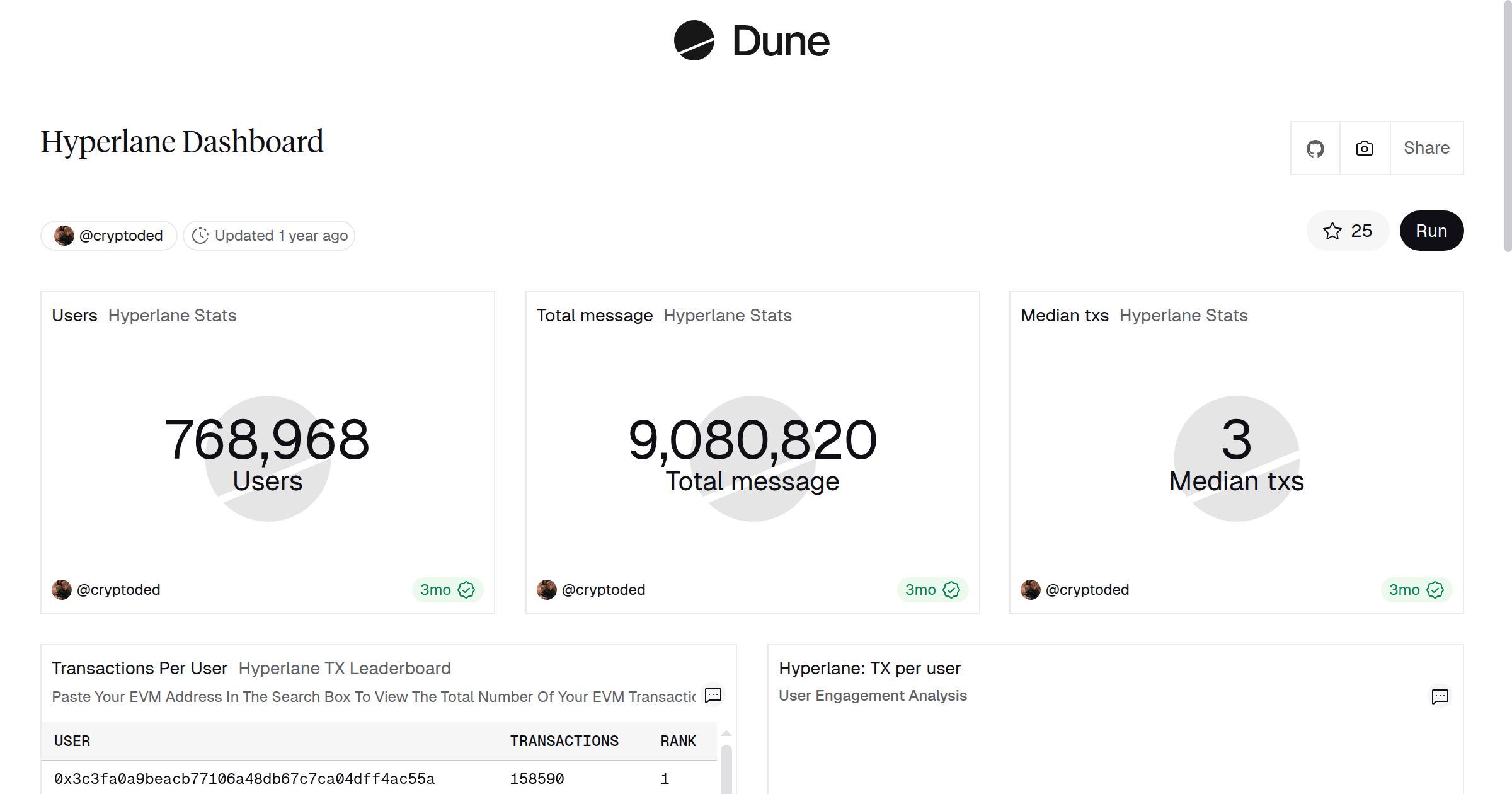
Task: Open the Hyperlane Stats query from the Users card
Action: point(173,315)
